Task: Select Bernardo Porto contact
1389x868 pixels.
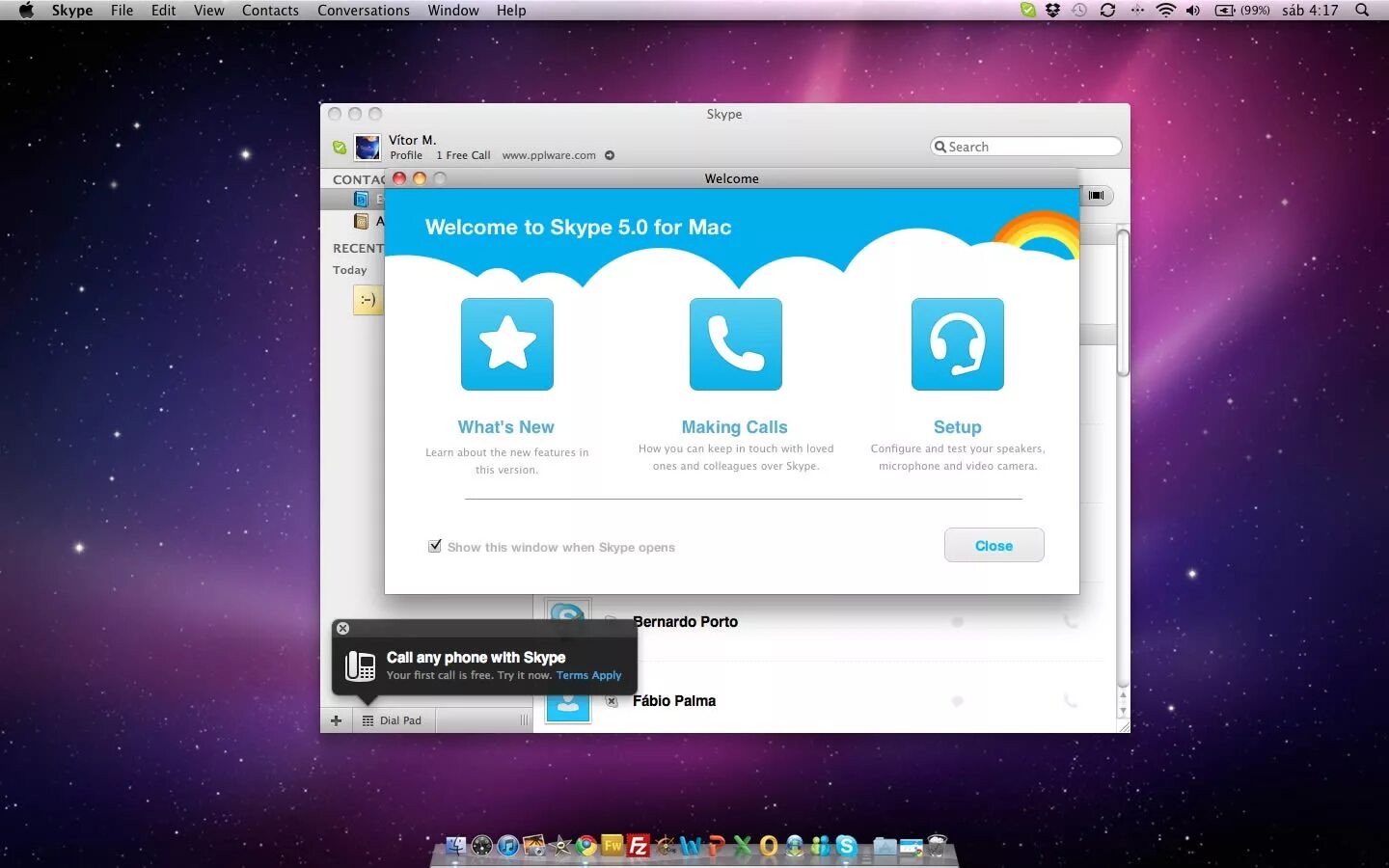Action: point(686,622)
